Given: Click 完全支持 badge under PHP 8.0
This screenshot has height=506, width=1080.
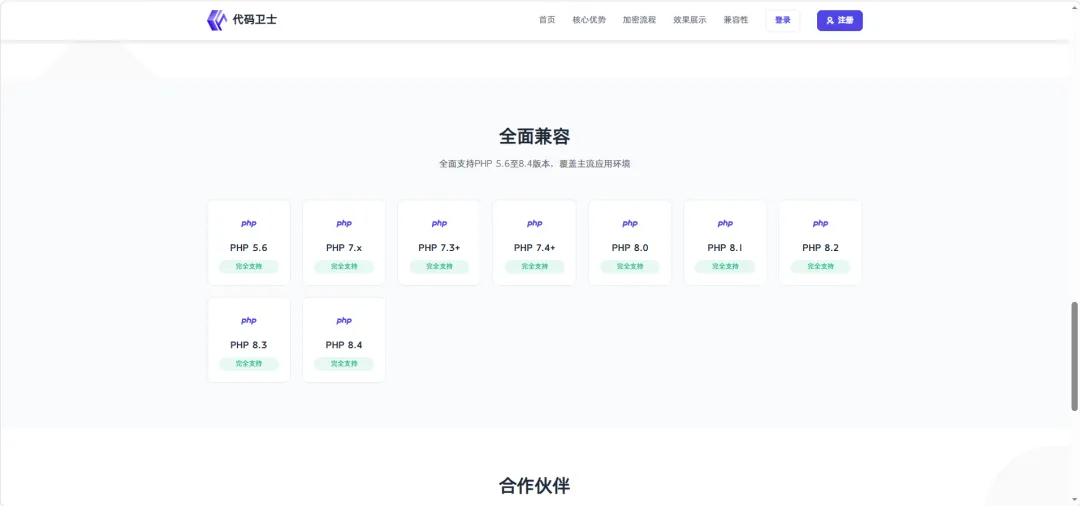Looking at the screenshot, I should coord(630,266).
